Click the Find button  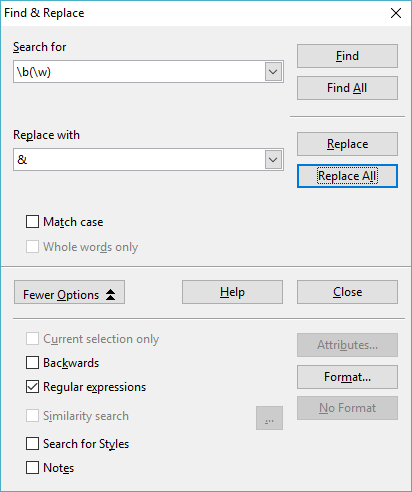tap(347, 56)
